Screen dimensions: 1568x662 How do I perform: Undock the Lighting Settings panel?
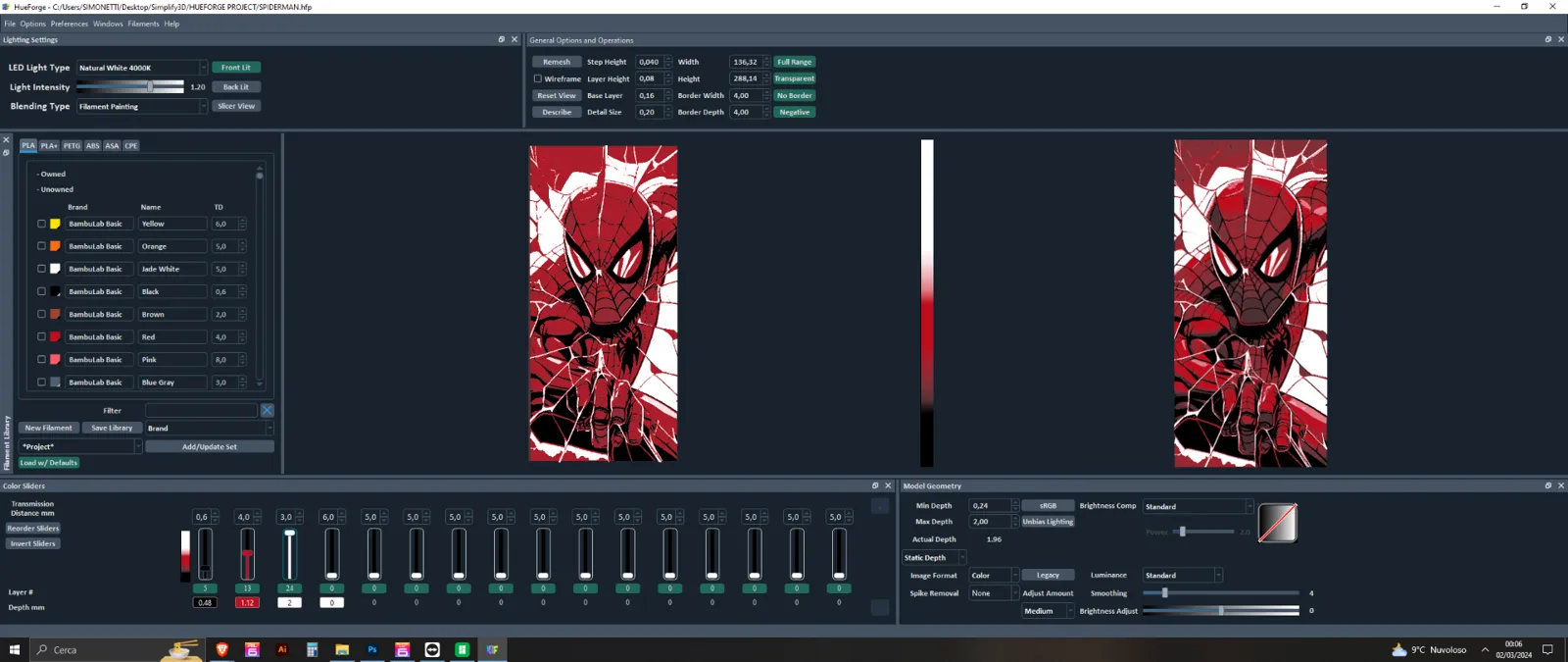point(502,40)
